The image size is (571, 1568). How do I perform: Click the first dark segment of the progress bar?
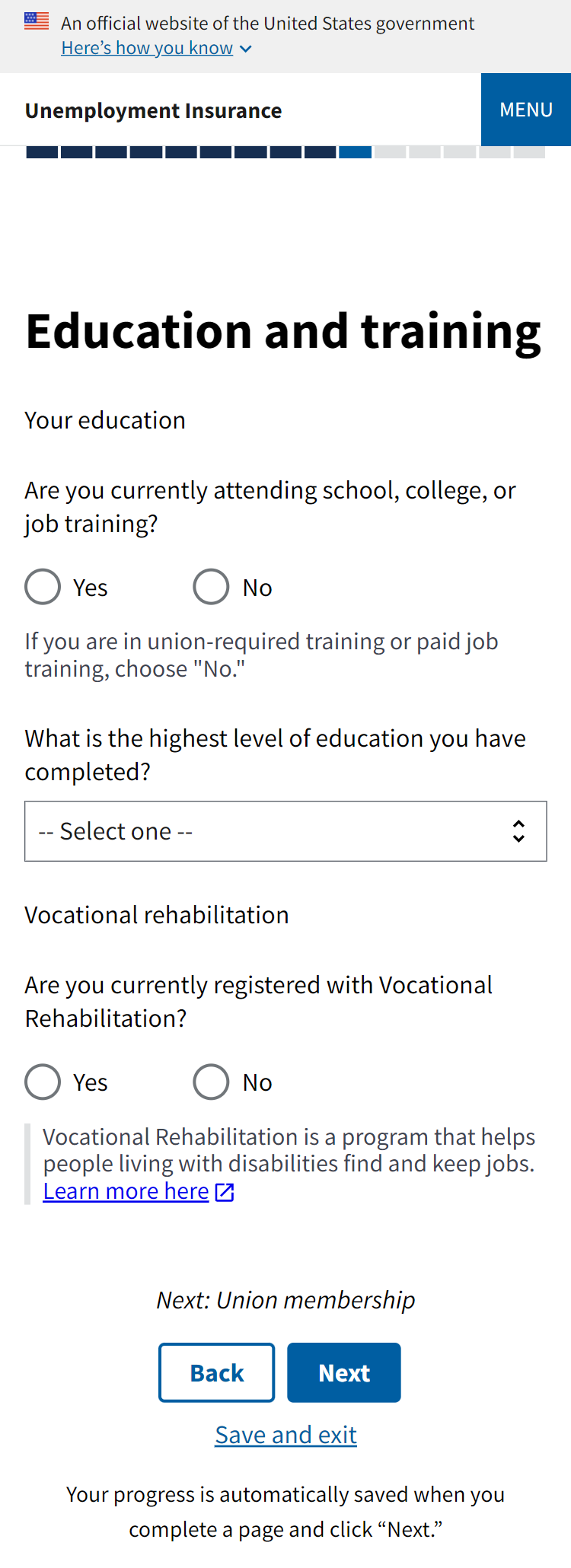pos(42,152)
